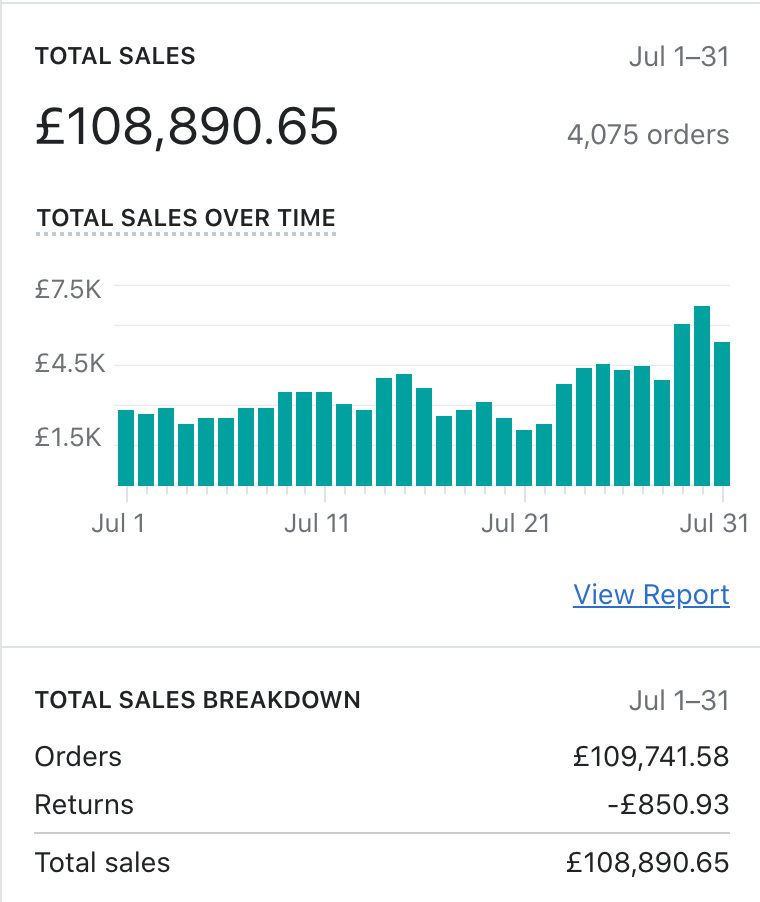Screen dimensions: 760x902
Task: Click the Total Sales Breakdown heading
Action: click(x=197, y=700)
